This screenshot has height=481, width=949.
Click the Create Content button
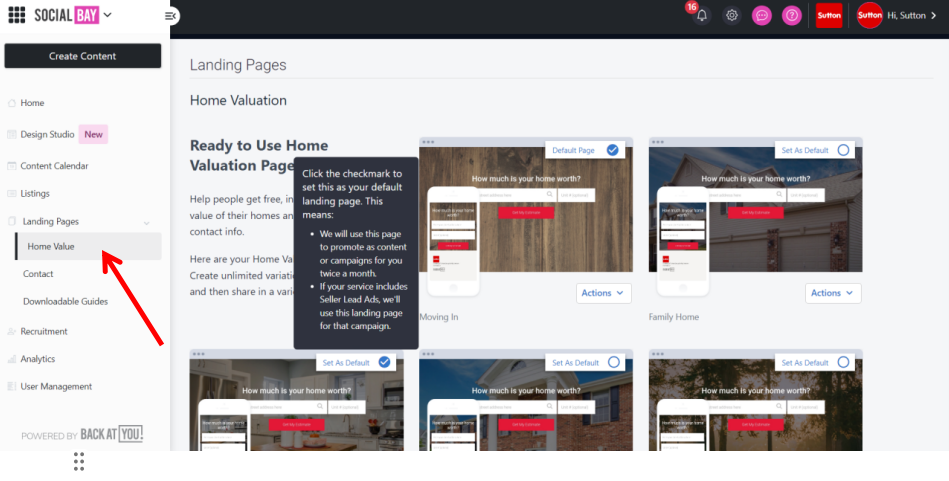pos(83,56)
